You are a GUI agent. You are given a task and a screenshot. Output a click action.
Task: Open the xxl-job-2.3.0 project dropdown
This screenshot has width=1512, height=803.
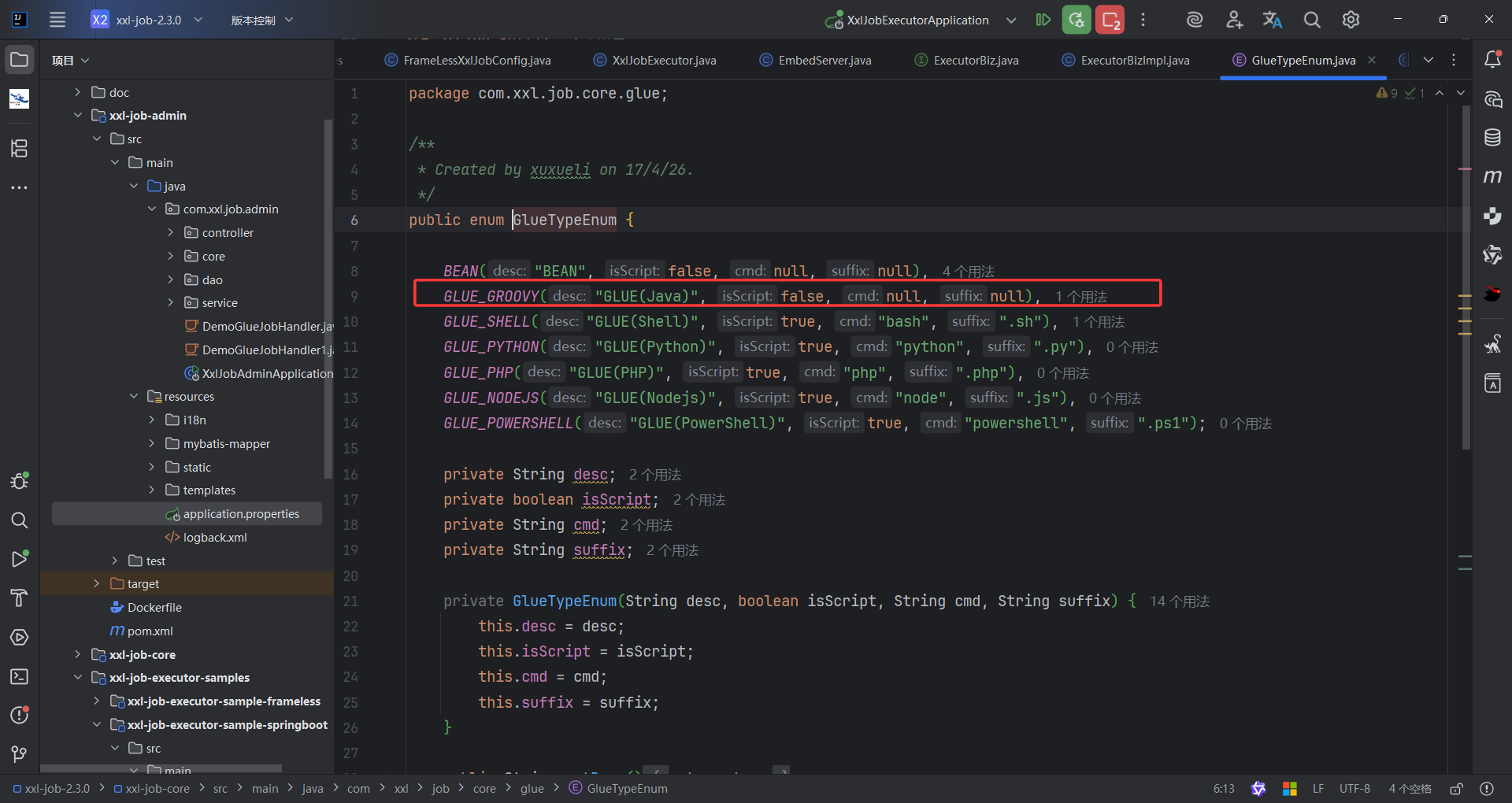pos(147,20)
